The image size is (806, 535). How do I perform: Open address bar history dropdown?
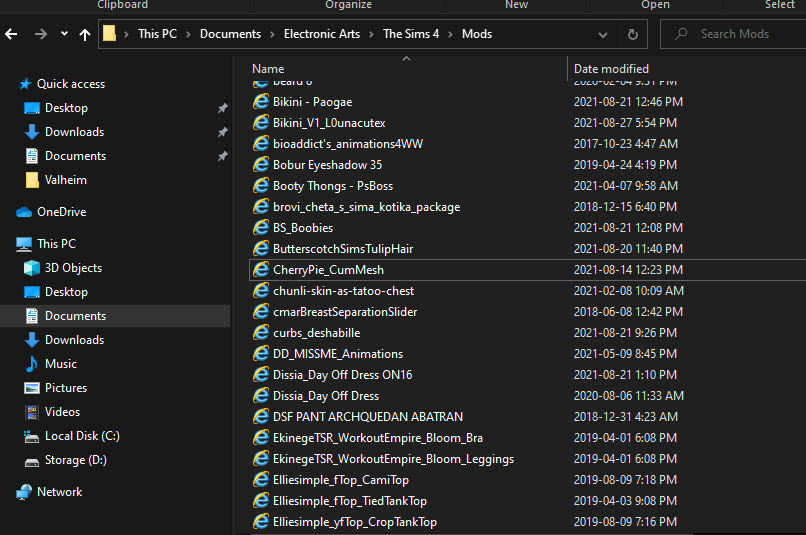602,35
